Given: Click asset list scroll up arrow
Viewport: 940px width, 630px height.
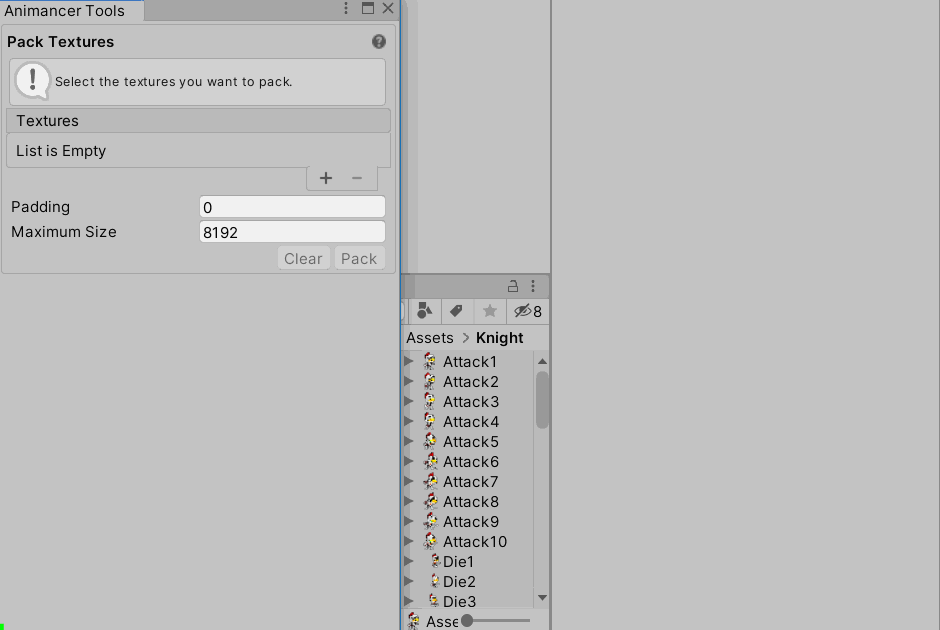Looking at the screenshot, I should (x=542, y=361).
